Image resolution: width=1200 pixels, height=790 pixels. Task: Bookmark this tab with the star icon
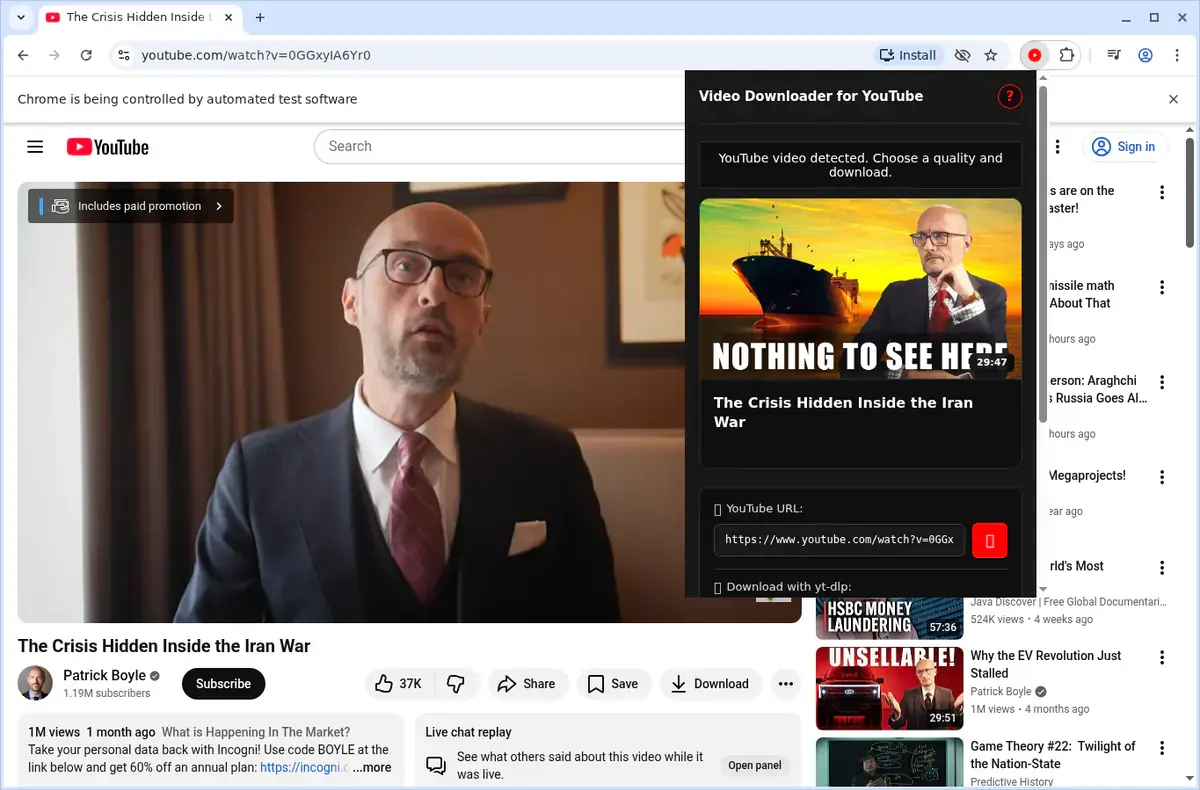991,56
